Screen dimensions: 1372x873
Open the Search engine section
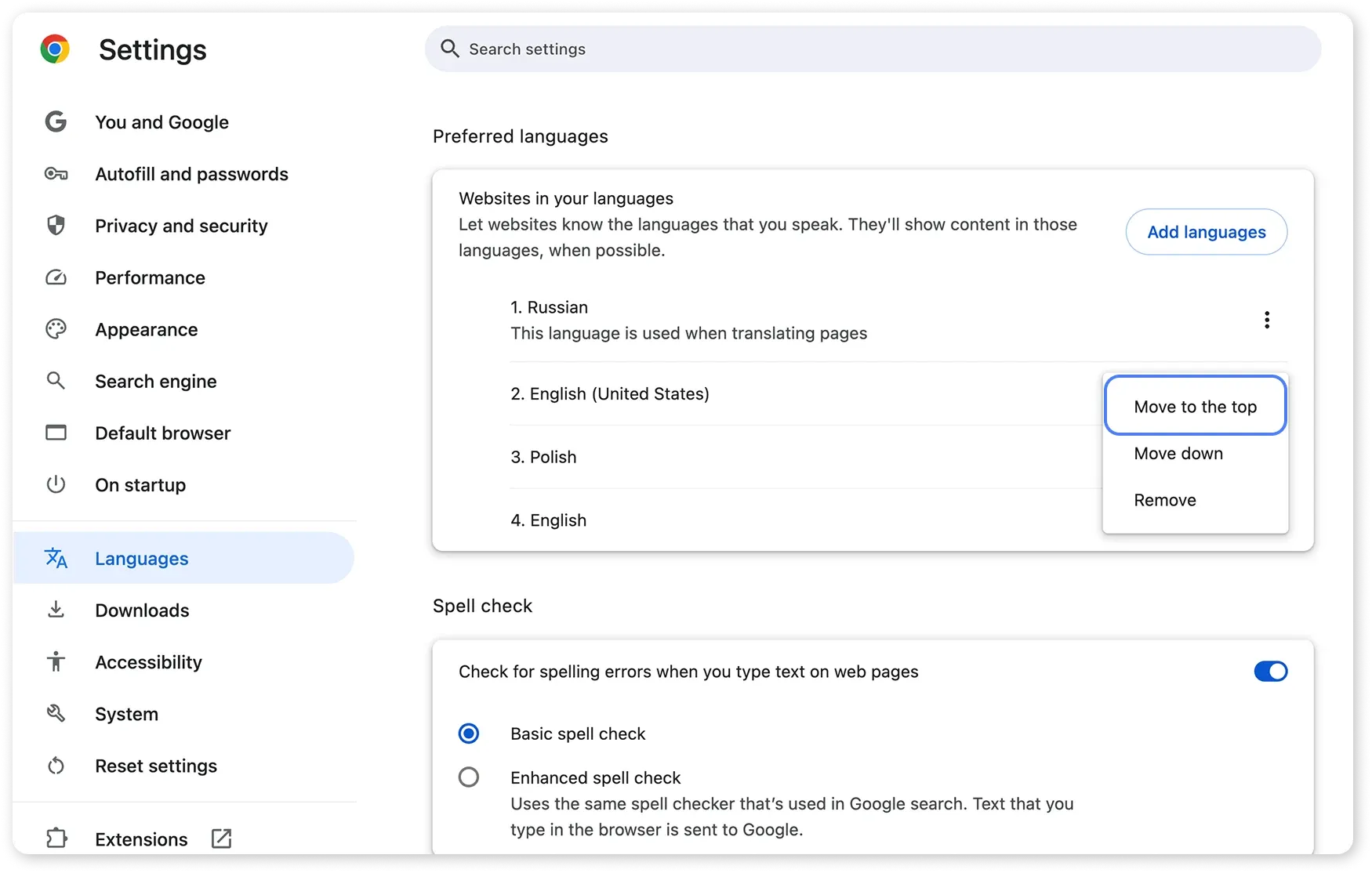tap(155, 381)
